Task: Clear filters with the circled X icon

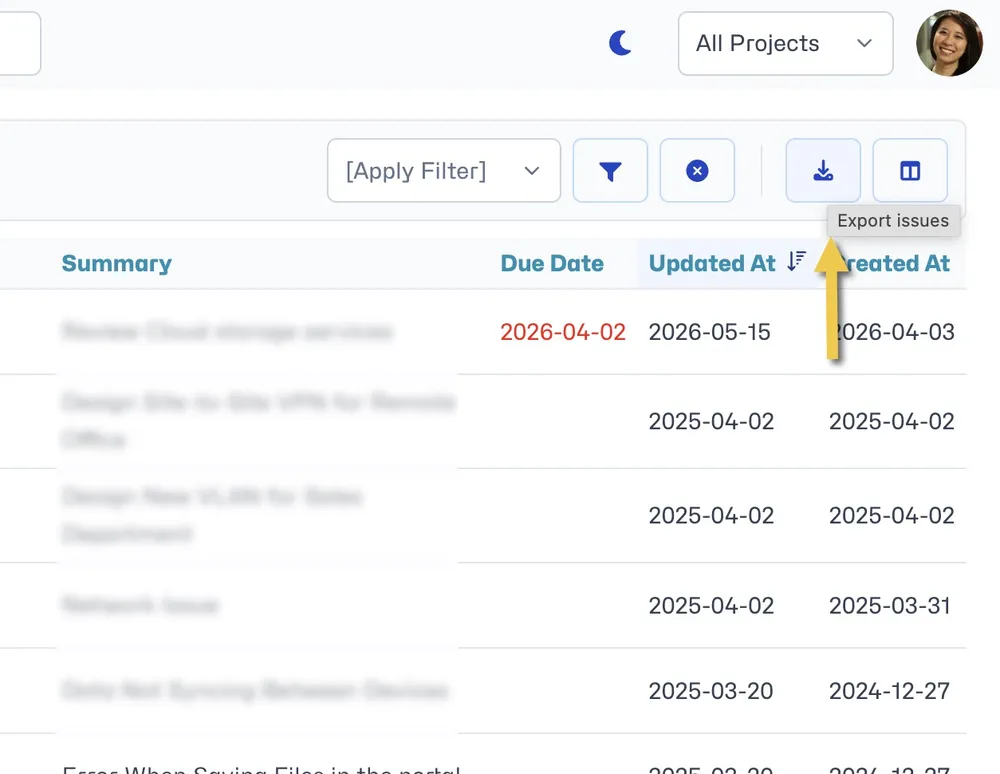Action: (697, 171)
